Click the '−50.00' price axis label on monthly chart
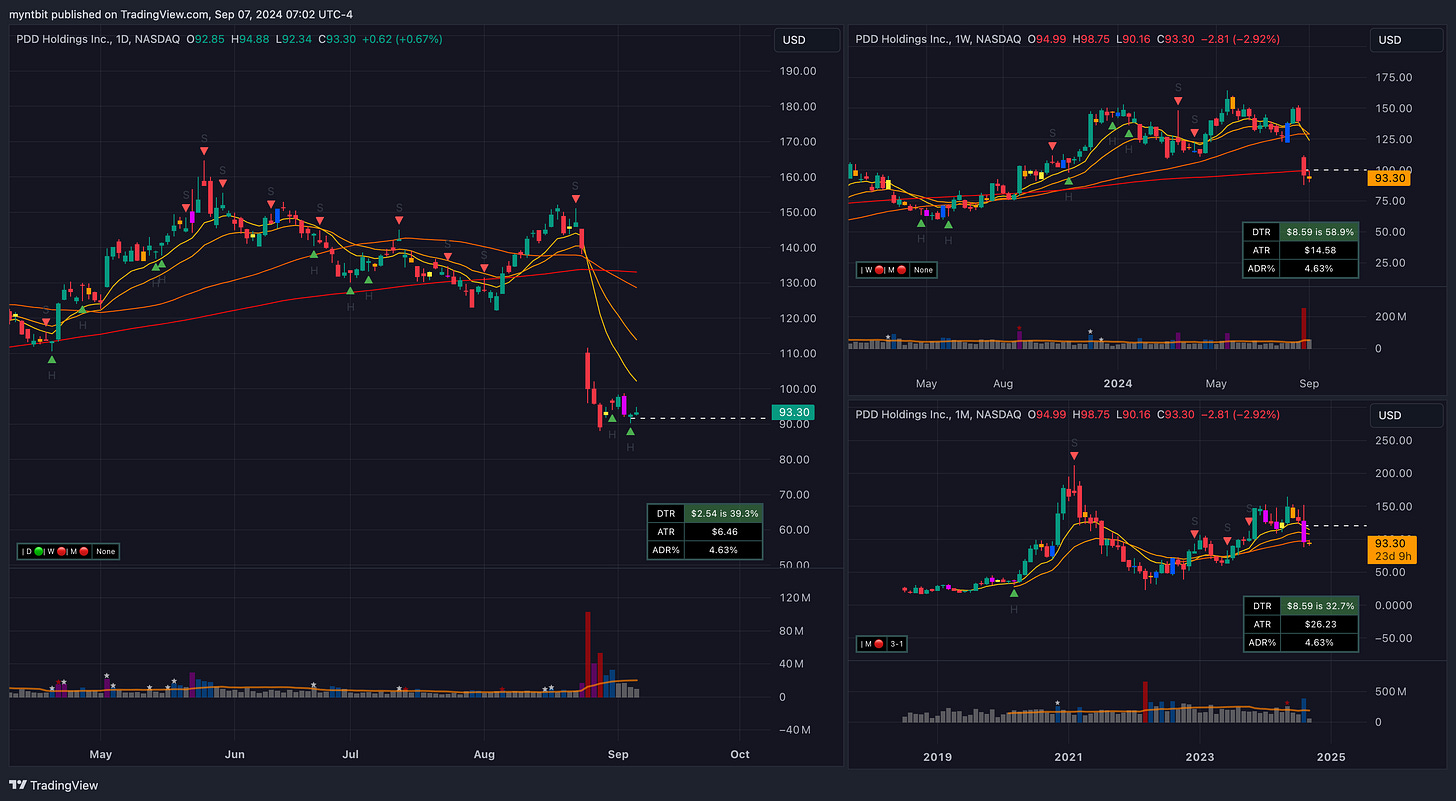The width and height of the screenshot is (1456, 801). pos(1394,637)
